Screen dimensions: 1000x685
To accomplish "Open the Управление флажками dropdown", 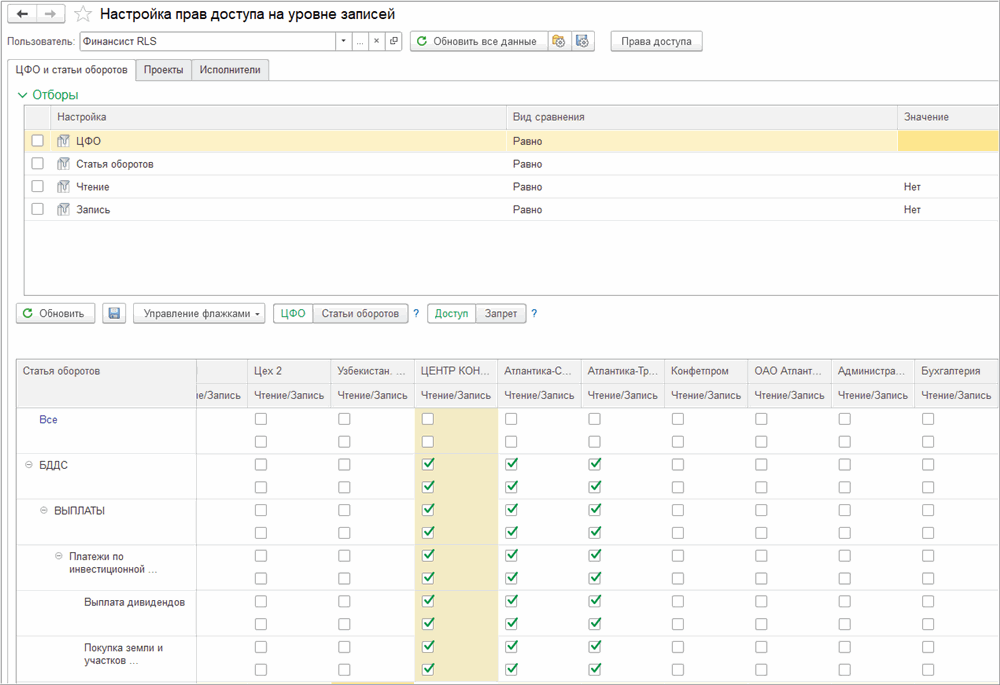I will point(199,314).
